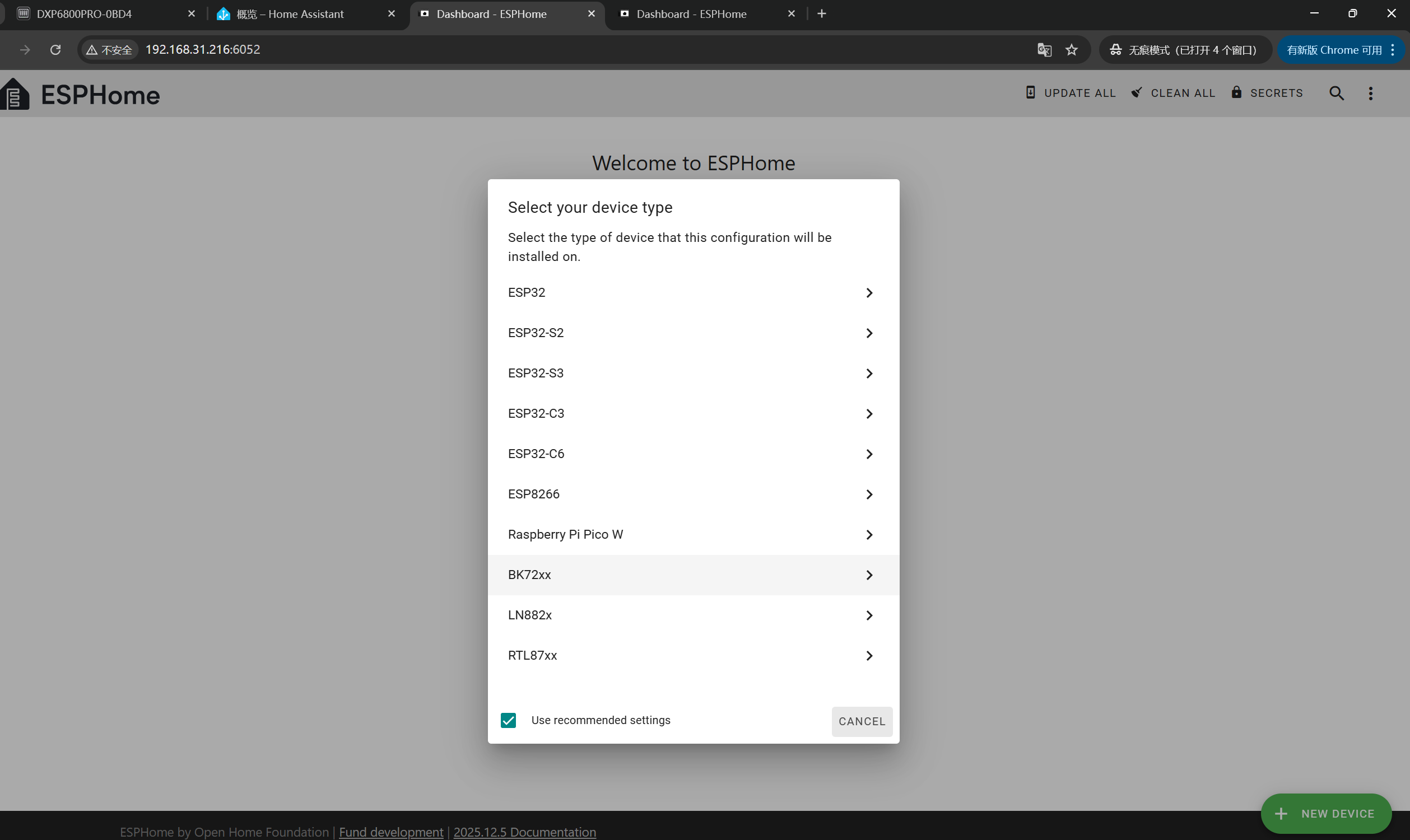Expand the ESP32-S3 device type chevron
The image size is (1410, 840).
(x=869, y=374)
